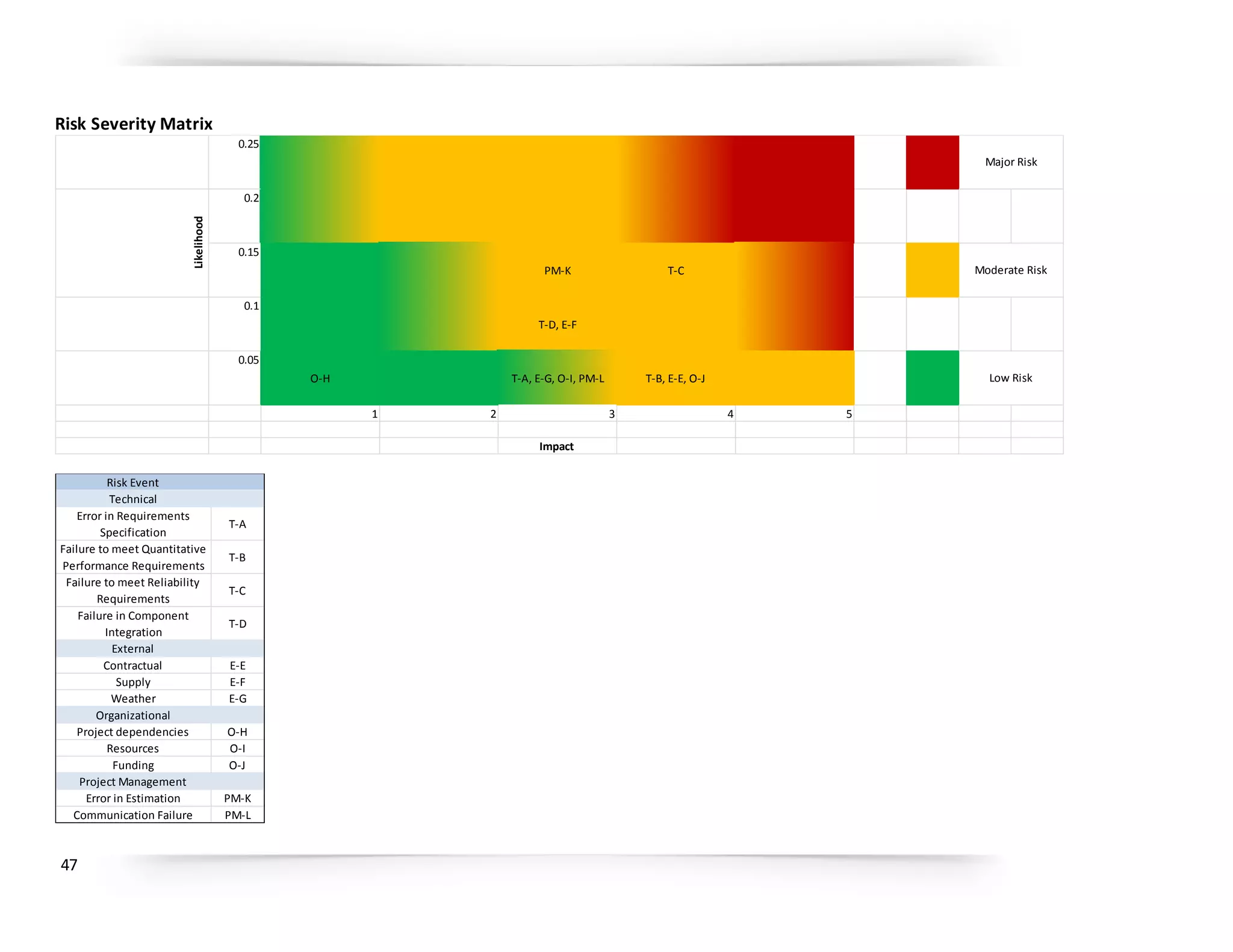Click the 'Organizational' category row

tap(160, 716)
